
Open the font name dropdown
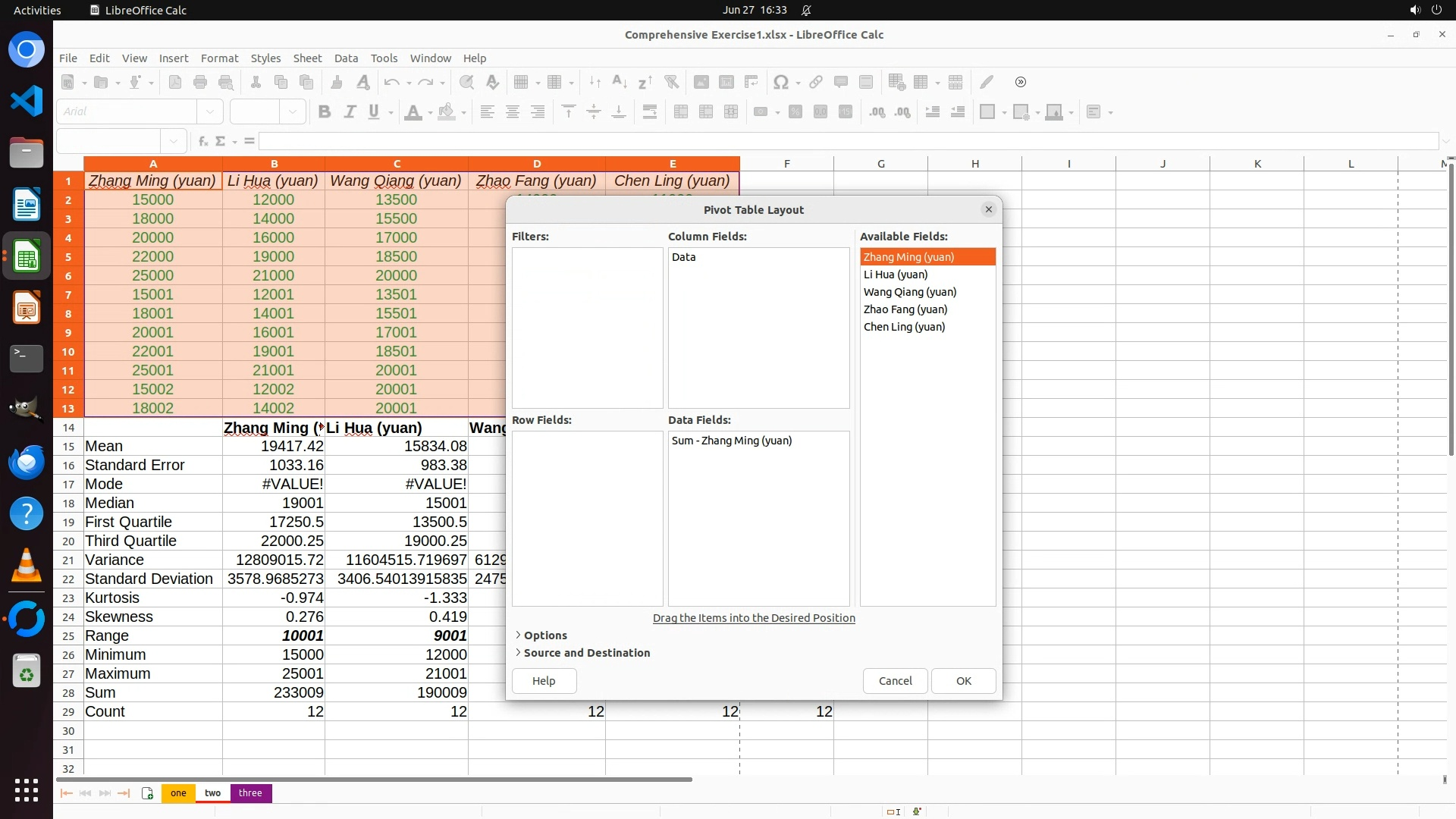pos(210,112)
